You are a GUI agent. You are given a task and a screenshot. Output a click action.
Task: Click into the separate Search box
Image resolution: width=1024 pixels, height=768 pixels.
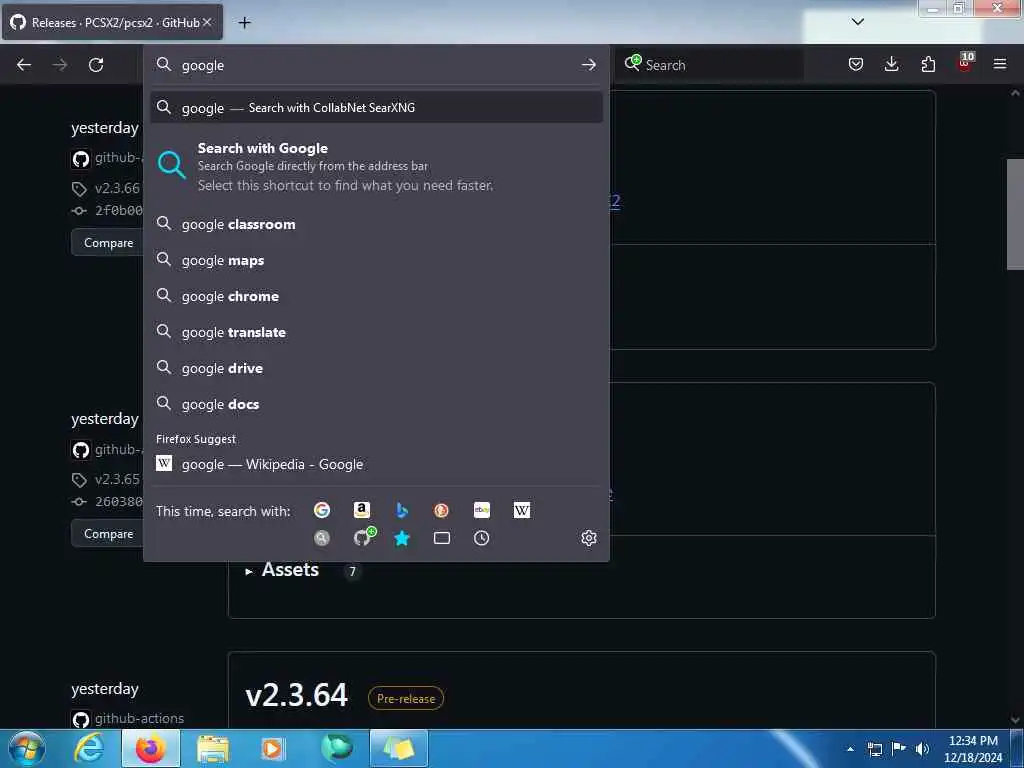coord(709,65)
